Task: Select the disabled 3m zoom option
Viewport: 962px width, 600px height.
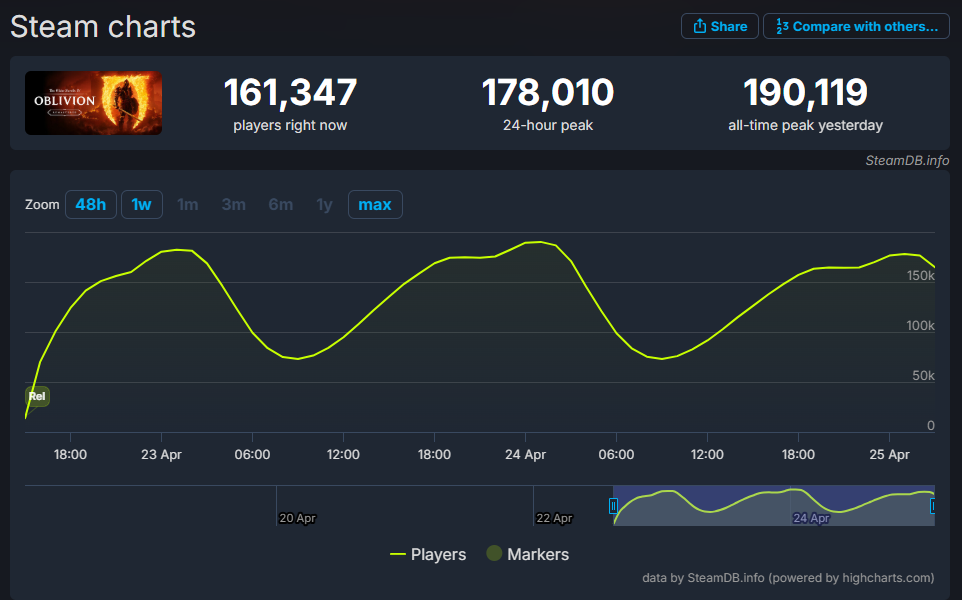Action: [234, 204]
